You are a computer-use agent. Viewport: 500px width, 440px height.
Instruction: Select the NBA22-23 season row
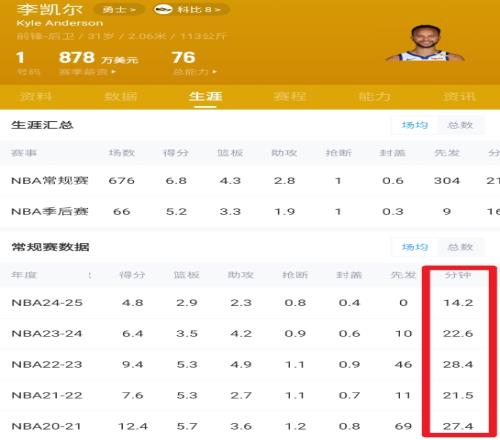[x=250, y=364]
